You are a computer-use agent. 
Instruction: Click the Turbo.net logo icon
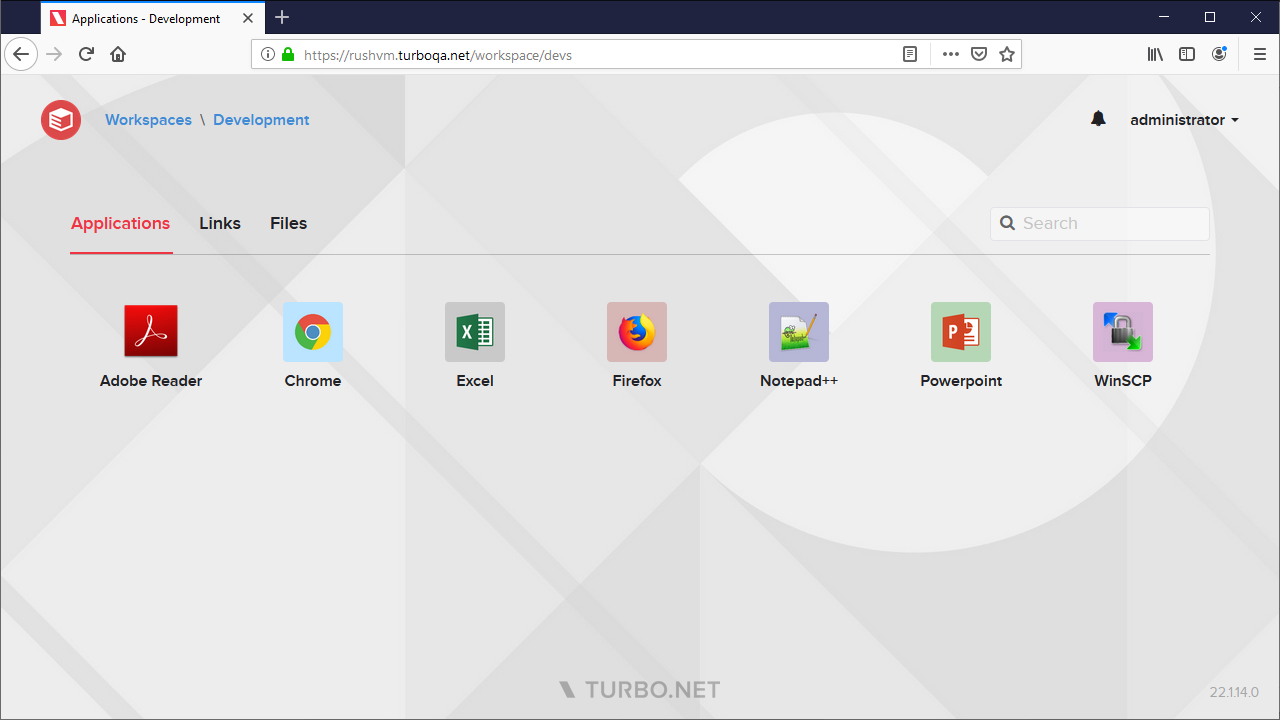[x=60, y=119]
